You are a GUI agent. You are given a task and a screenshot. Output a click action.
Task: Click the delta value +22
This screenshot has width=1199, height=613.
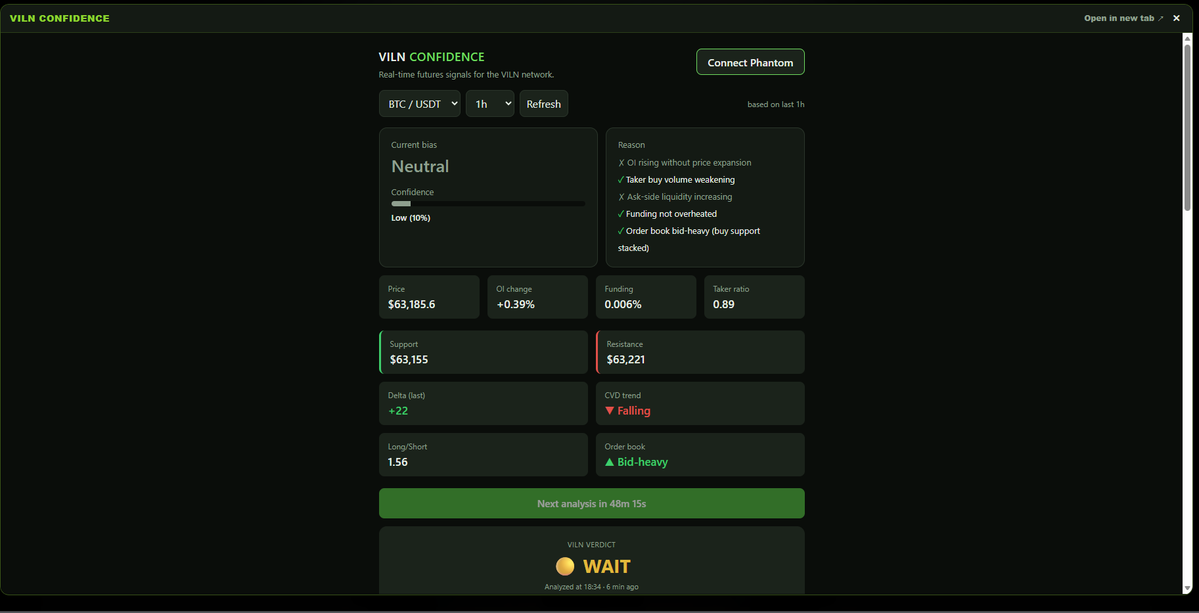(x=398, y=410)
